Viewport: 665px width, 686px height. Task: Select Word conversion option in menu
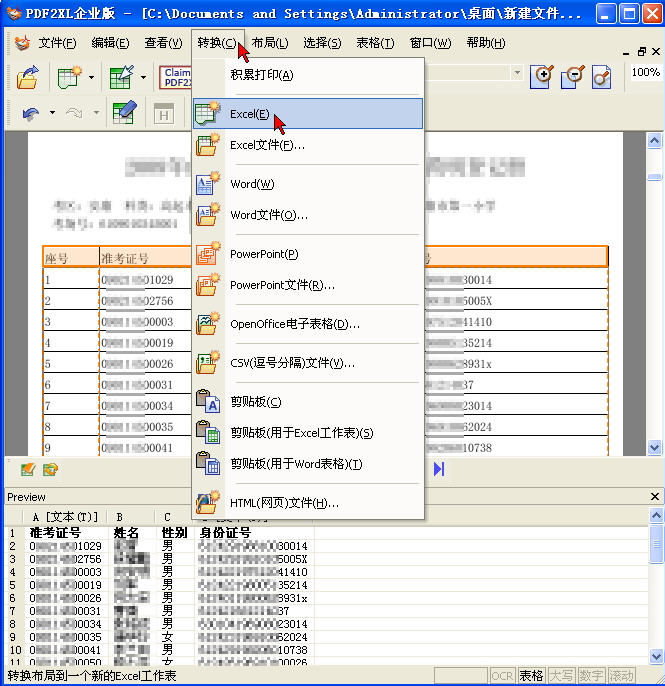(251, 184)
